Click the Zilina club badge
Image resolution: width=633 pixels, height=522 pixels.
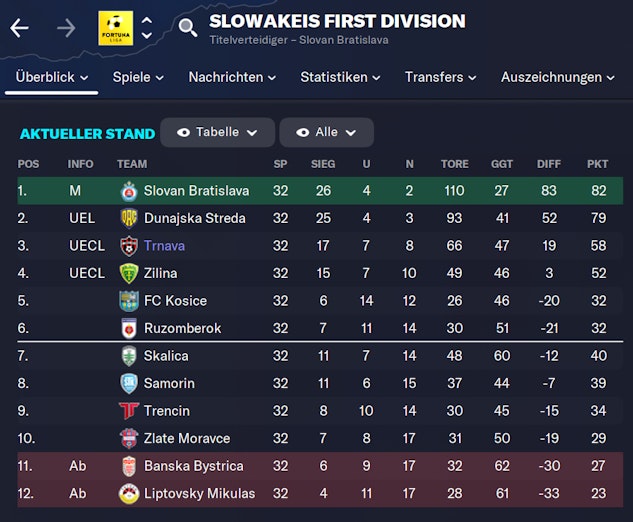pyautogui.click(x=129, y=273)
